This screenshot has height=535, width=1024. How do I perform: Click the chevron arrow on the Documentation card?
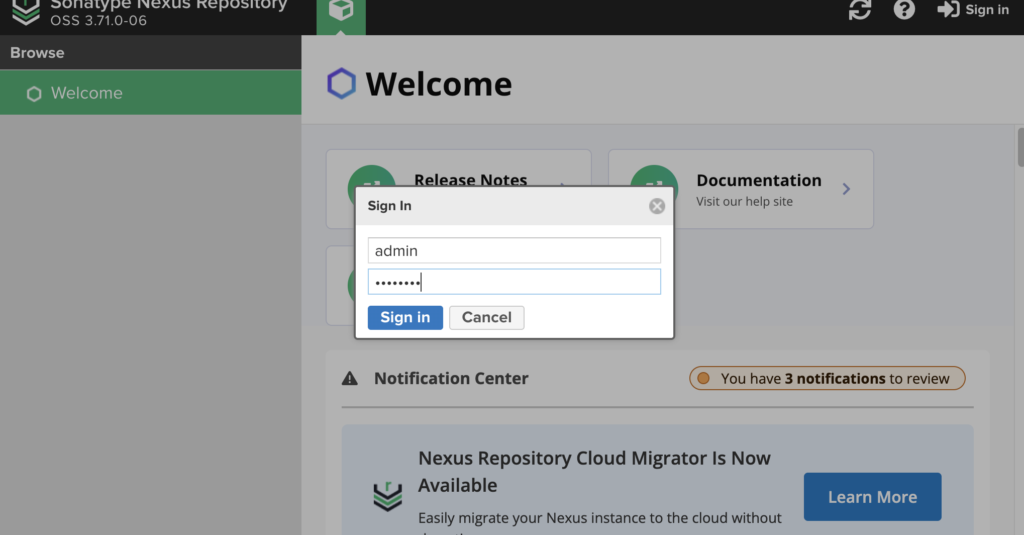[x=846, y=189]
